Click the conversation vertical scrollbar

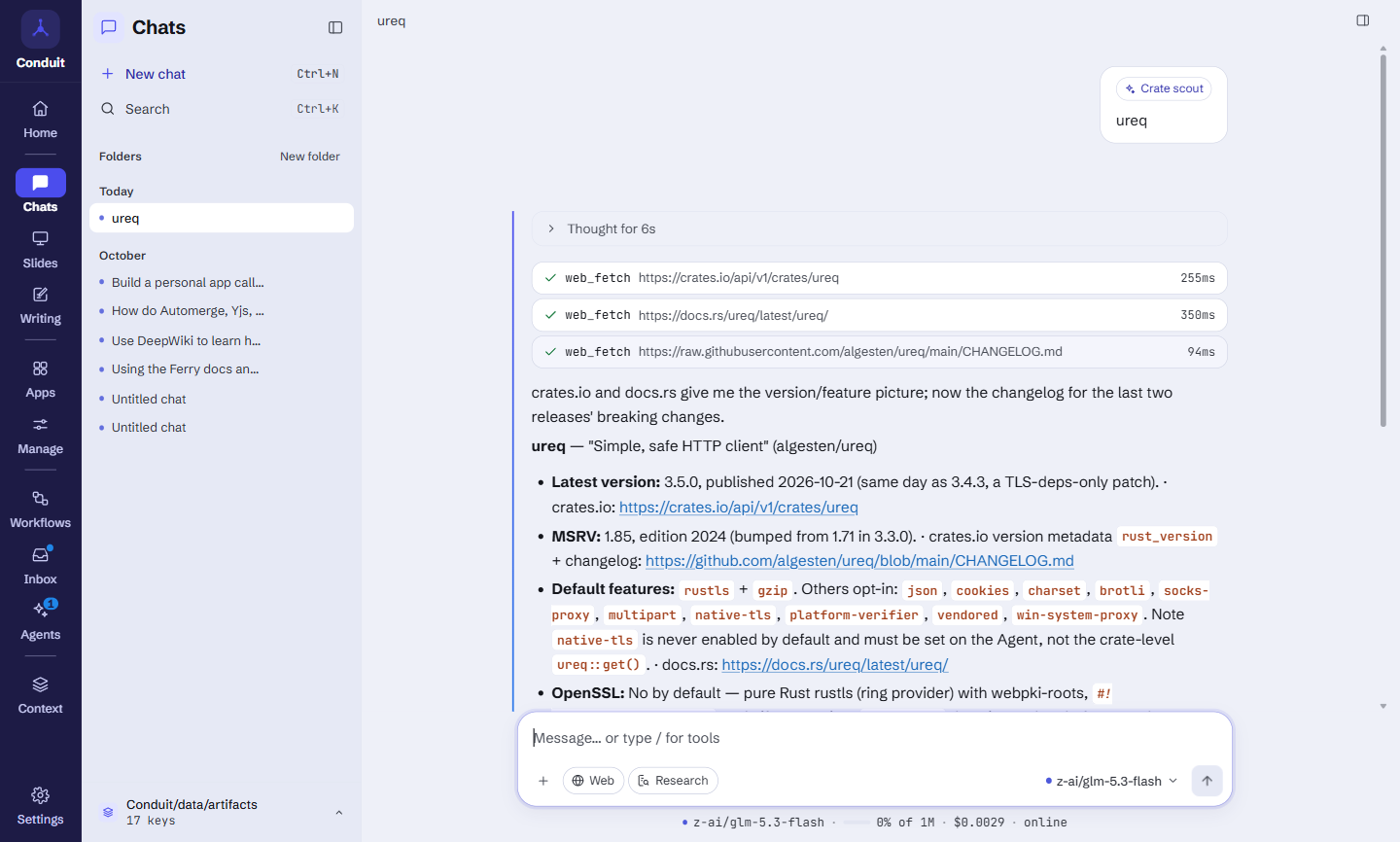tap(1382, 240)
